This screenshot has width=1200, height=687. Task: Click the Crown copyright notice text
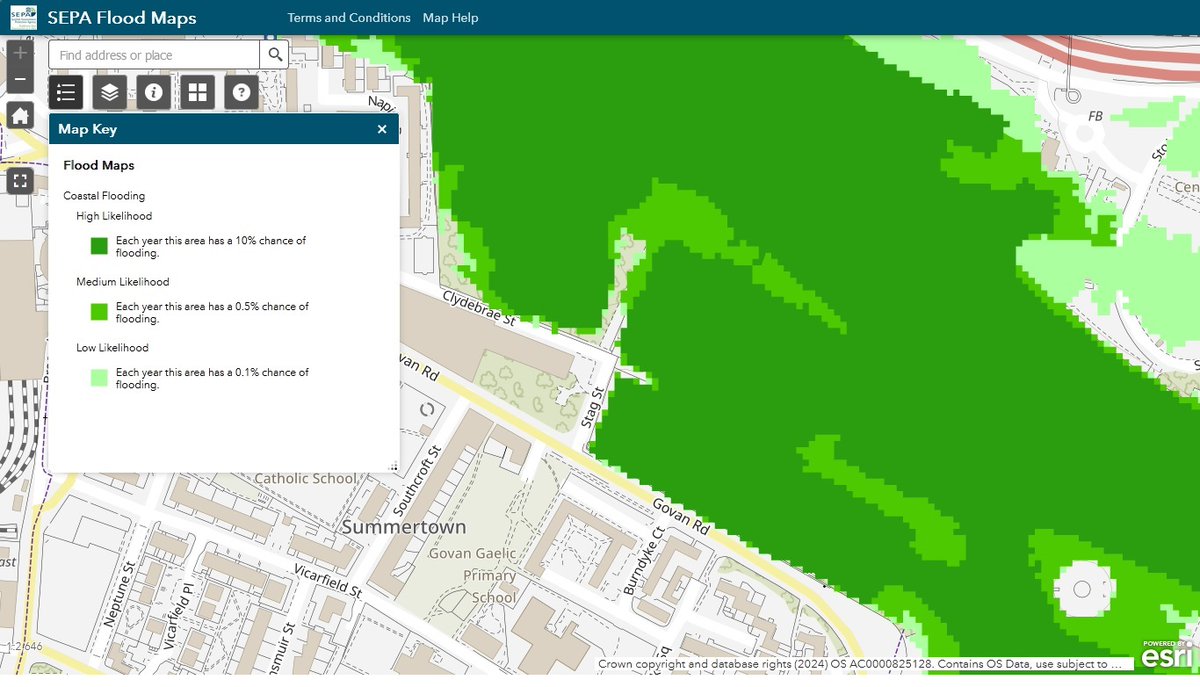pos(855,663)
